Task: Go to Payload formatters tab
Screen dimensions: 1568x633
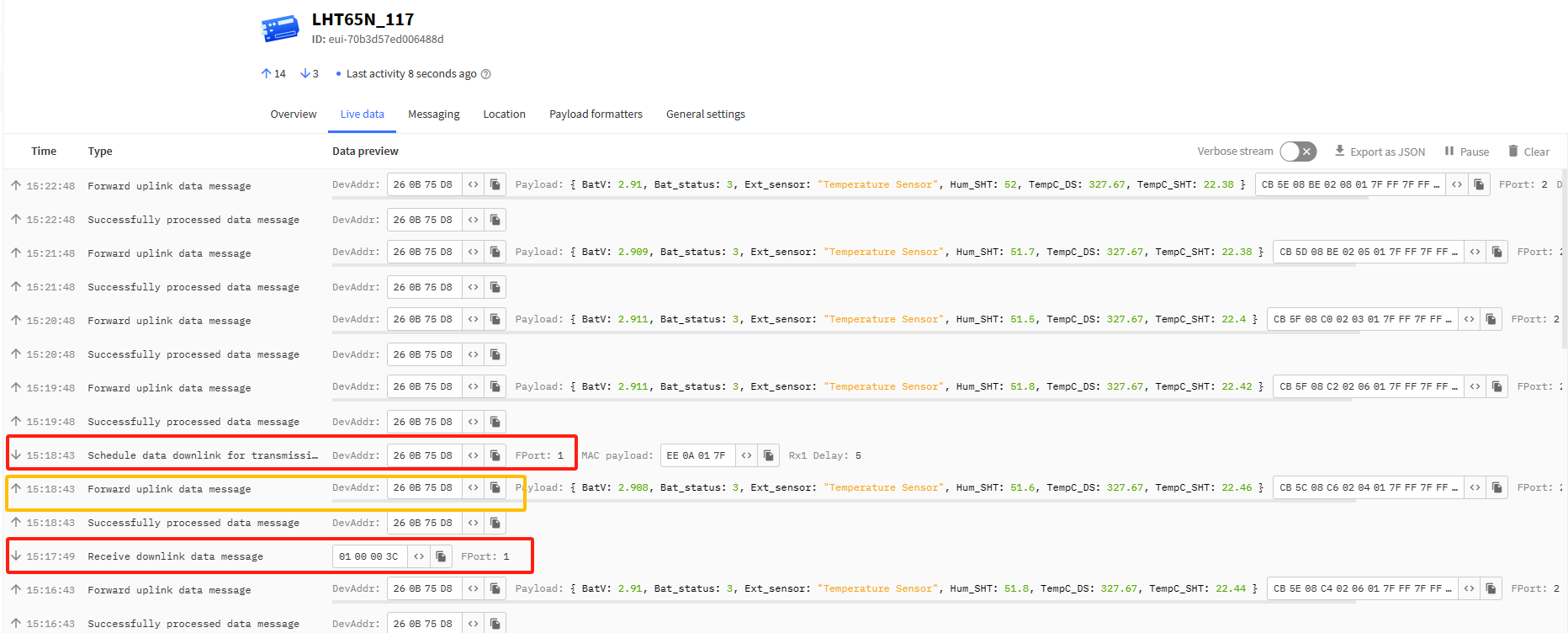Action: click(x=596, y=114)
